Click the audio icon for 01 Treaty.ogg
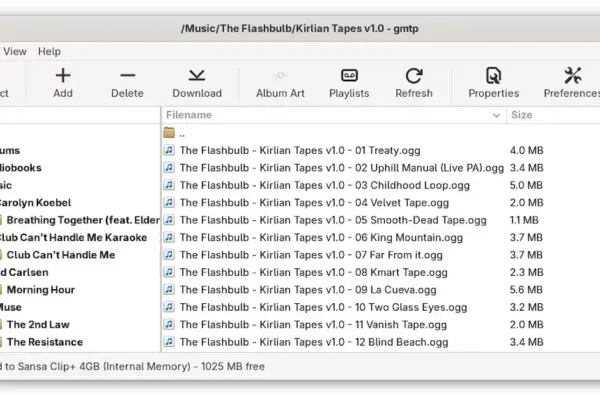 point(169,150)
